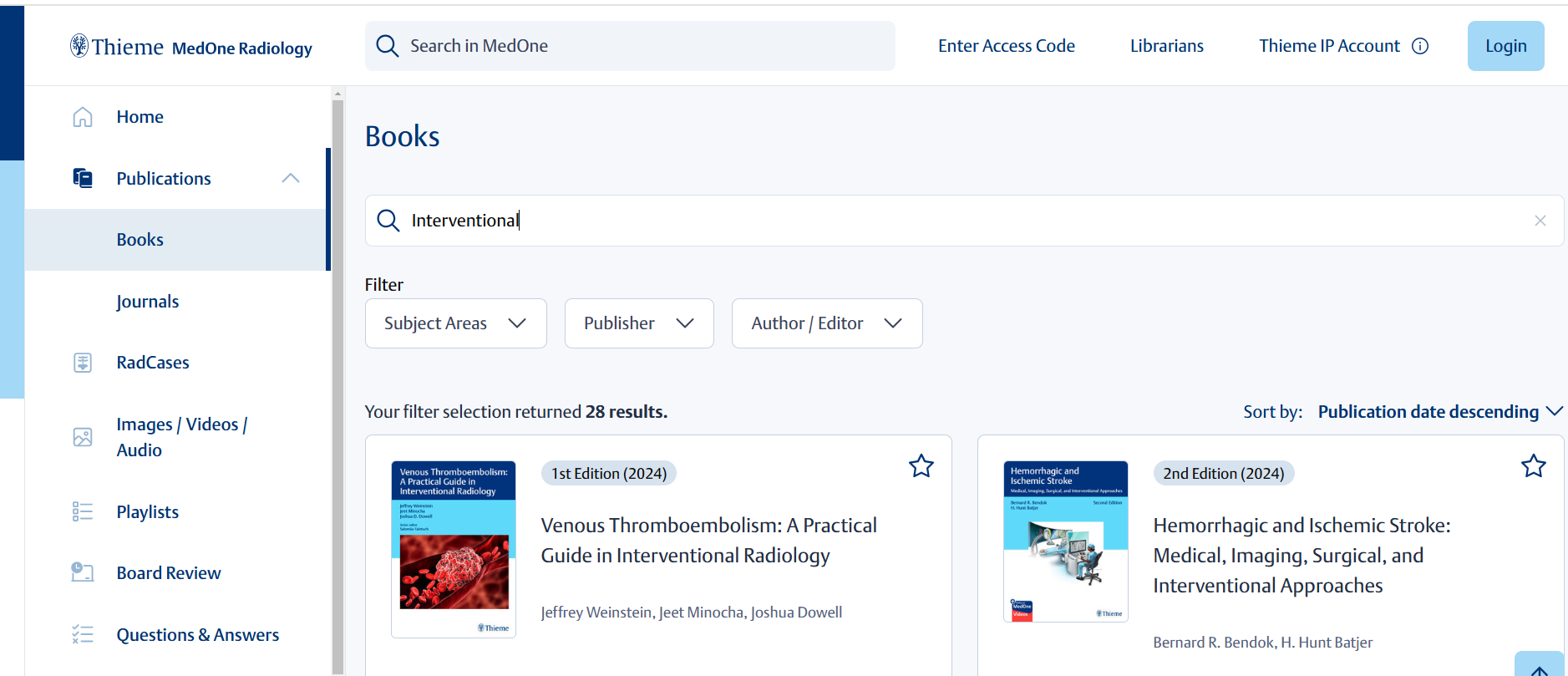Click the Questions & Answers checklist icon
This screenshot has width=1568, height=676.
point(83,634)
